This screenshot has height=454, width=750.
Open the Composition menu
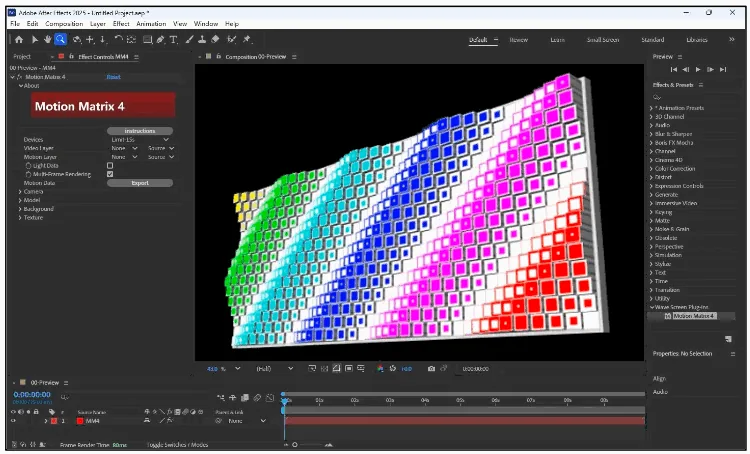point(64,23)
